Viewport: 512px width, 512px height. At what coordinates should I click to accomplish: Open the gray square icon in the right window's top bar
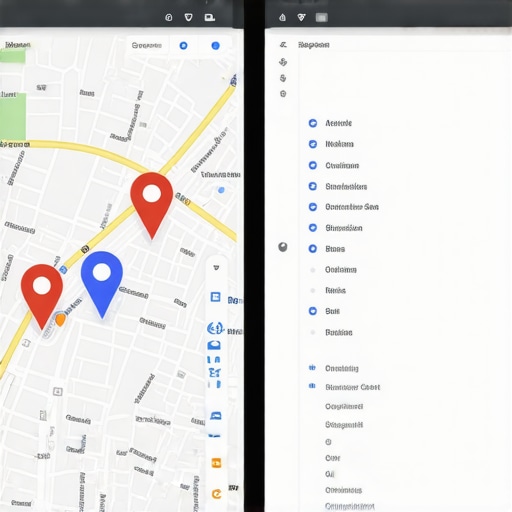[321, 17]
